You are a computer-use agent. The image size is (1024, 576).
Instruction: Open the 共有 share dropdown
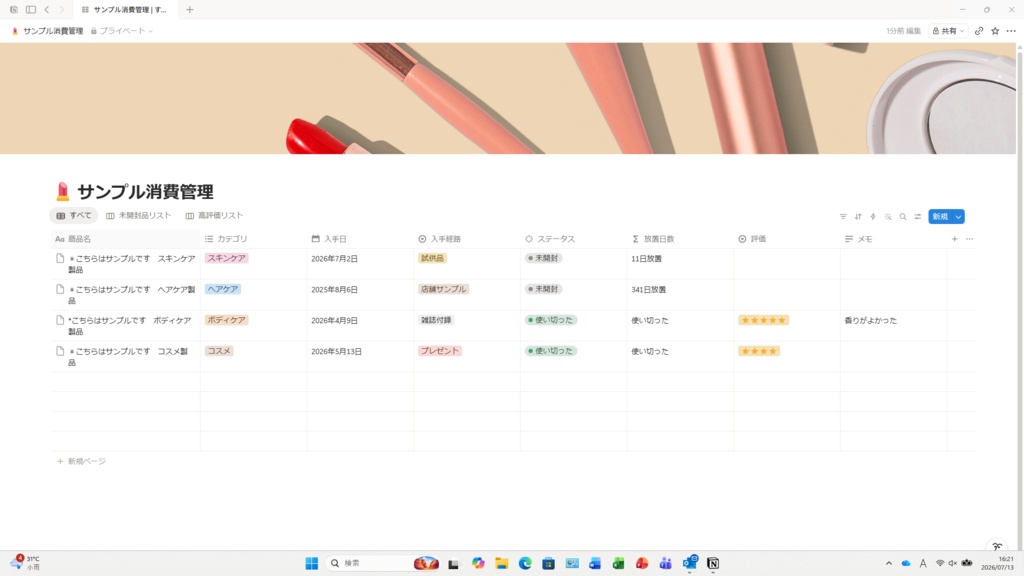pyautogui.click(x=948, y=31)
